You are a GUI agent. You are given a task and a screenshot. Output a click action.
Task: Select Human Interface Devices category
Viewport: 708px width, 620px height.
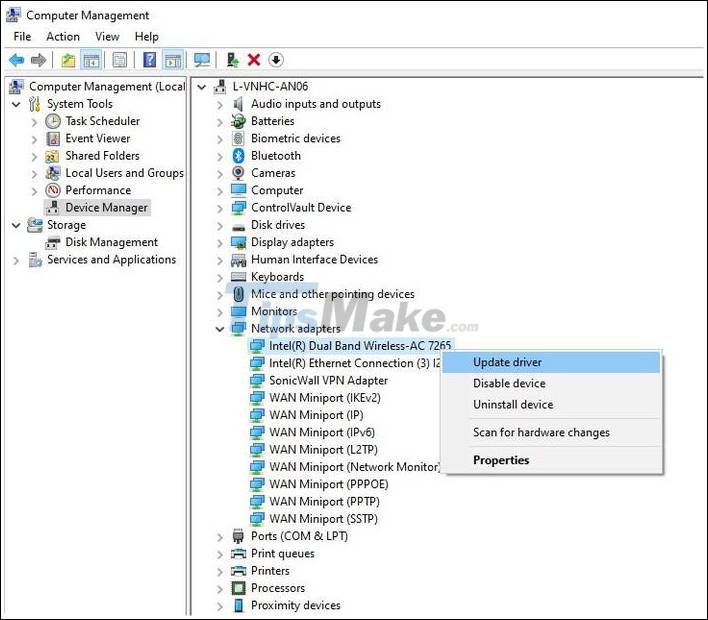[314, 260]
